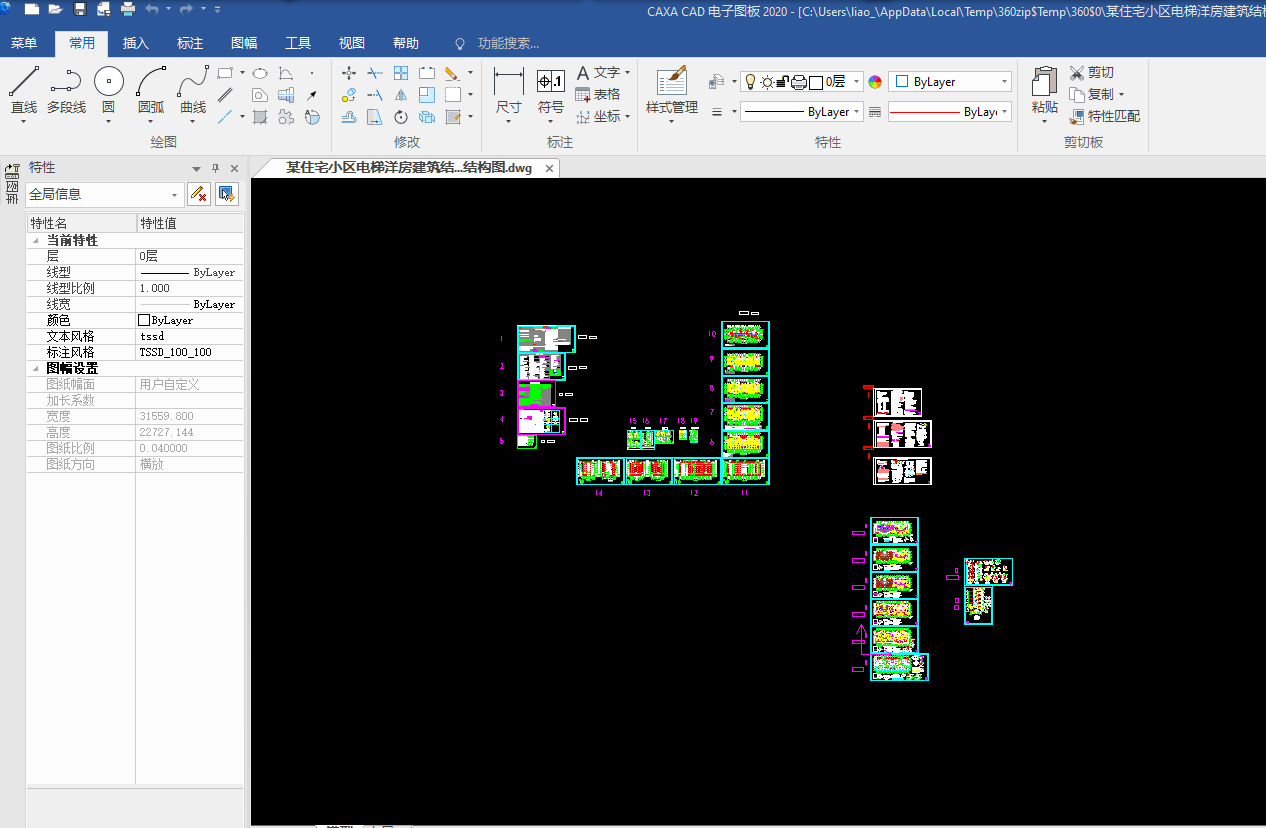The image size is (1266, 828).
Task: Open the 图库 side panel tab
Action: (x=12, y=183)
